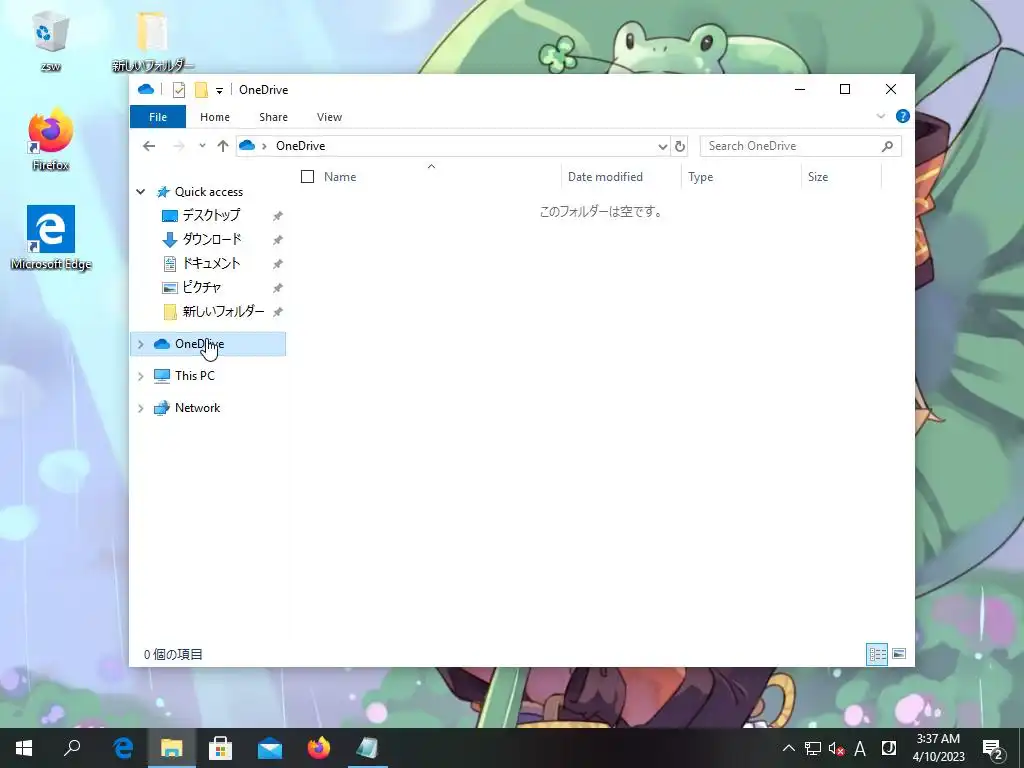Launch Firefox from the taskbar
The image size is (1024, 768).
click(x=319, y=748)
